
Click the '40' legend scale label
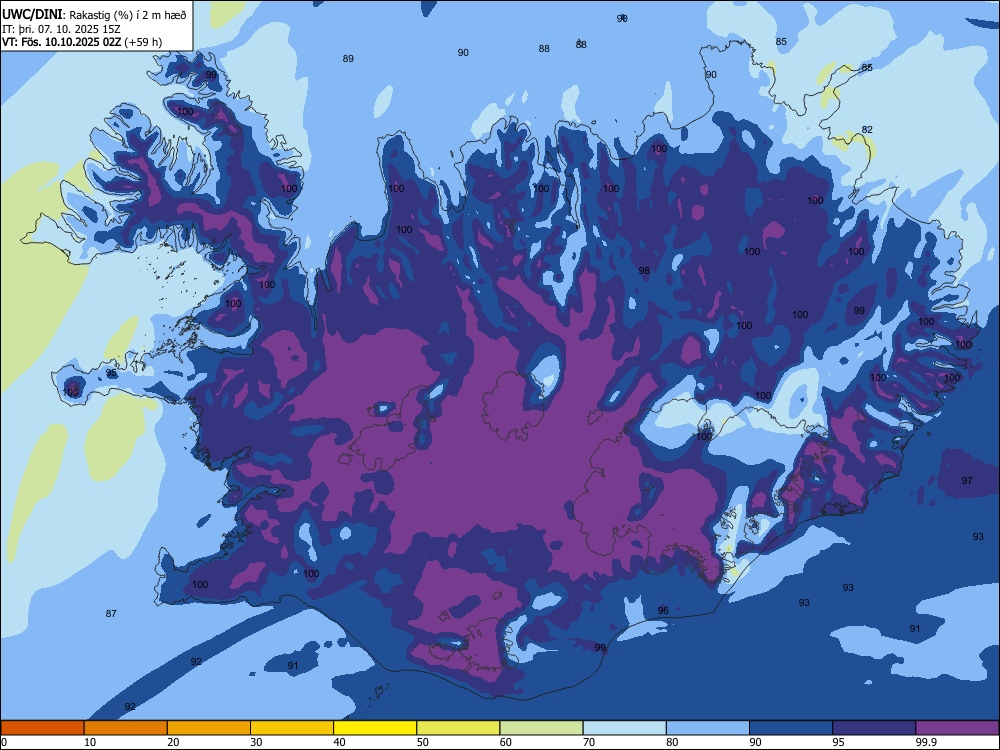[339, 742]
